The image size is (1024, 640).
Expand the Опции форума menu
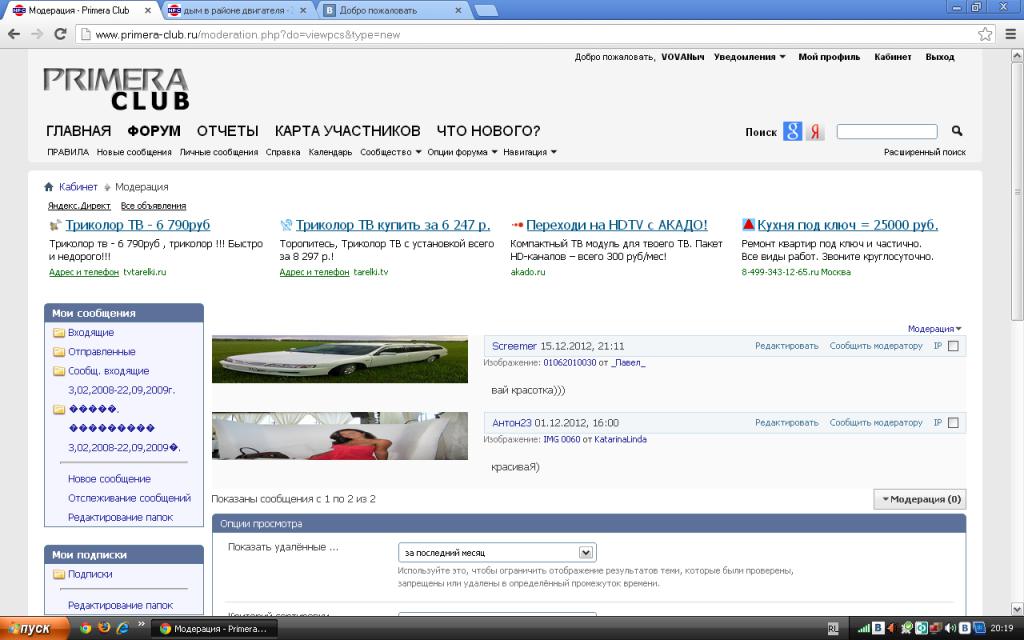[462, 152]
